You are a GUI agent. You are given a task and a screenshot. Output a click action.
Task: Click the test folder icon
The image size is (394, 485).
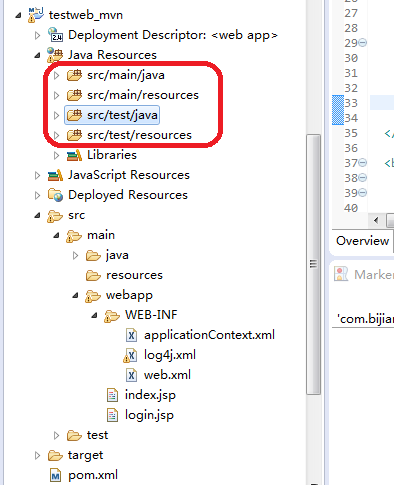[74, 435]
